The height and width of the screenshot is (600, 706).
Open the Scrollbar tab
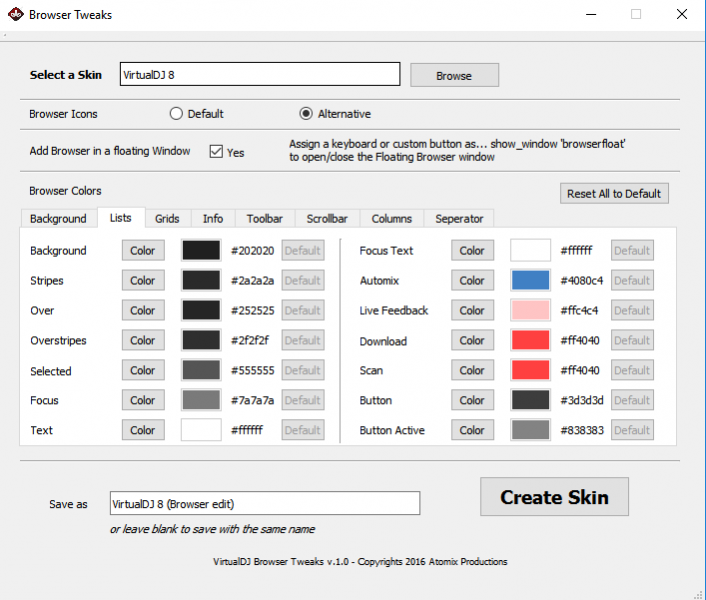click(327, 219)
